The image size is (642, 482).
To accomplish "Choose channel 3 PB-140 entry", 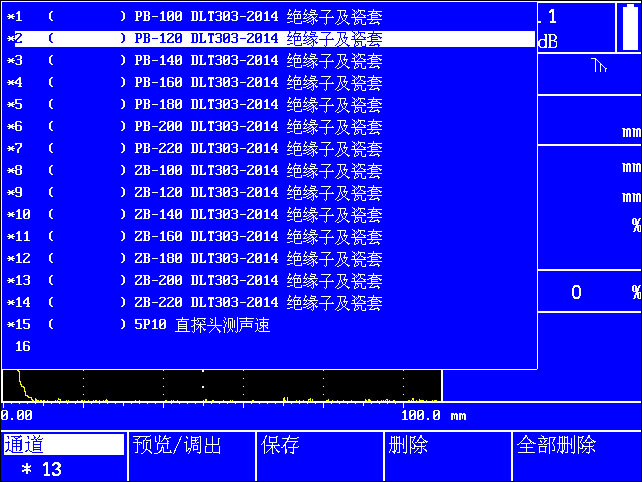I will 269,61.
